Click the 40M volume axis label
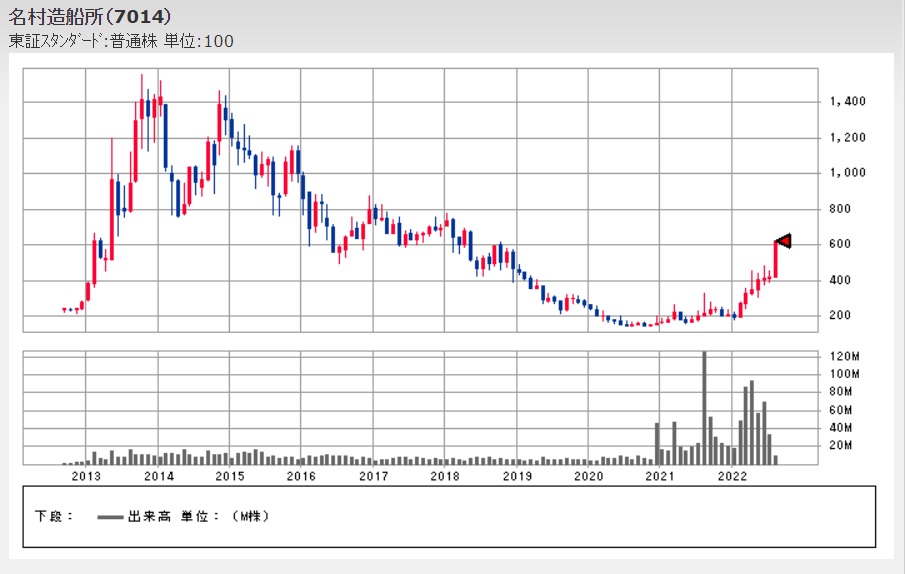The width and height of the screenshot is (905, 574). (841, 427)
